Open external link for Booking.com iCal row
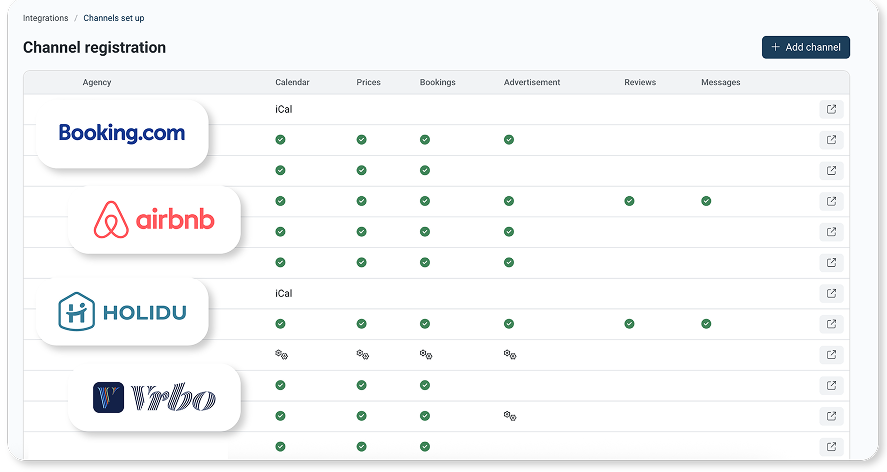887x472 pixels. [x=831, y=109]
